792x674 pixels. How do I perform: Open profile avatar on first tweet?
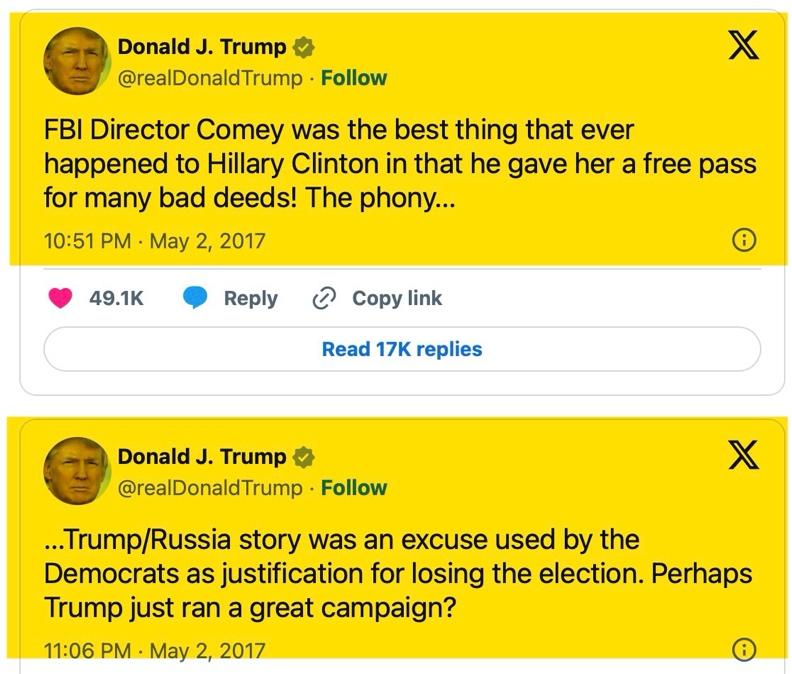(76, 60)
